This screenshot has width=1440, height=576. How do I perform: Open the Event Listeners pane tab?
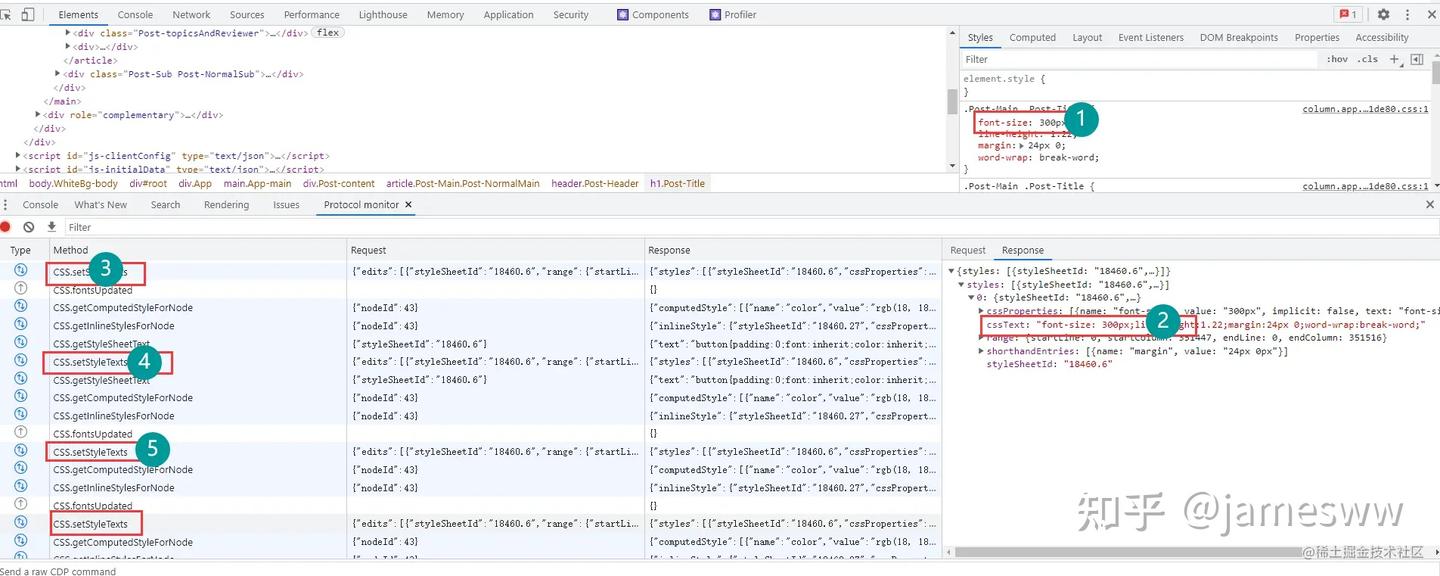[x=1150, y=37]
